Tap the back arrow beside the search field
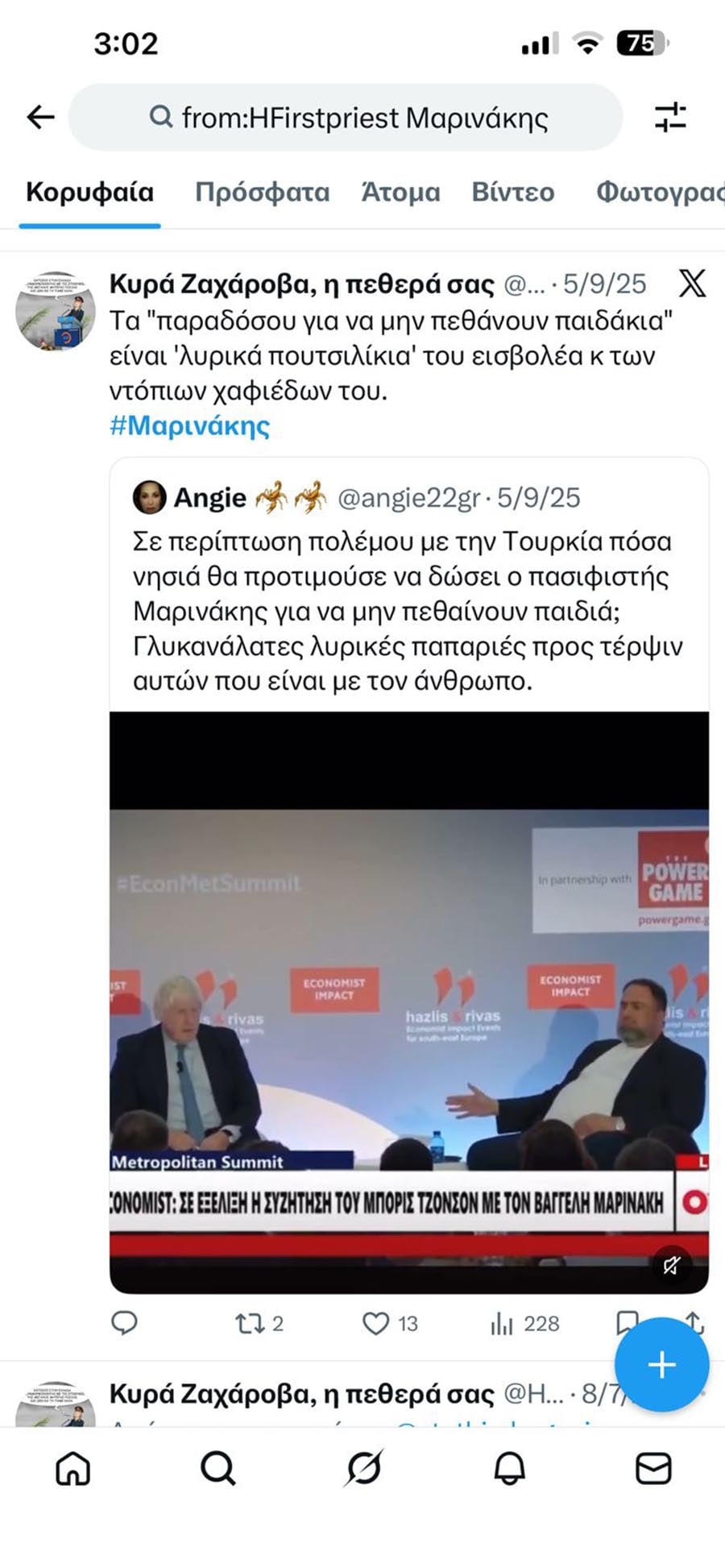This screenshot has height=1568, width=725. [x=40, y=118]
